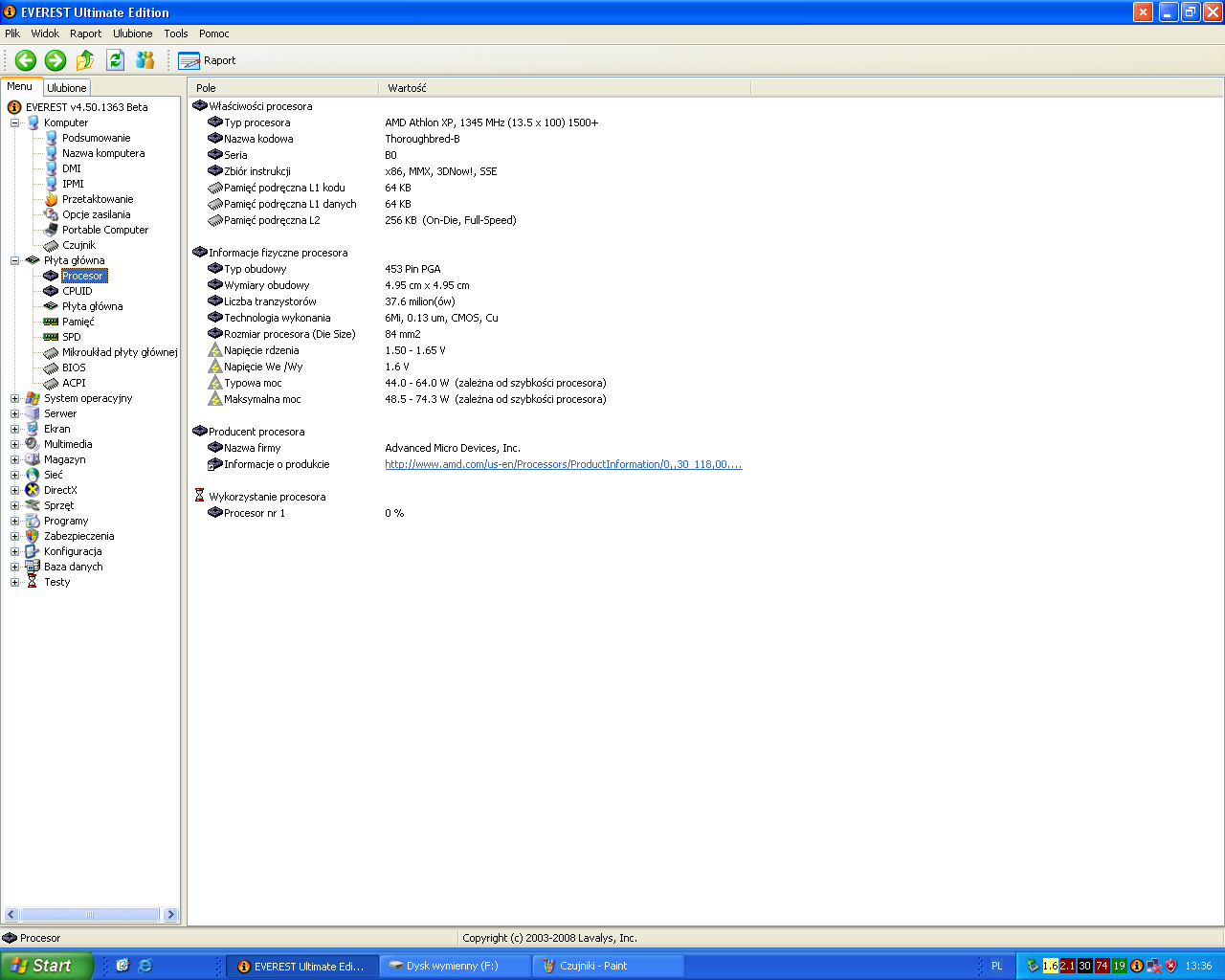Screen dimensions: 1225x980
Task: Select the Procesor tree item
Action: click(x=83, y=276)
